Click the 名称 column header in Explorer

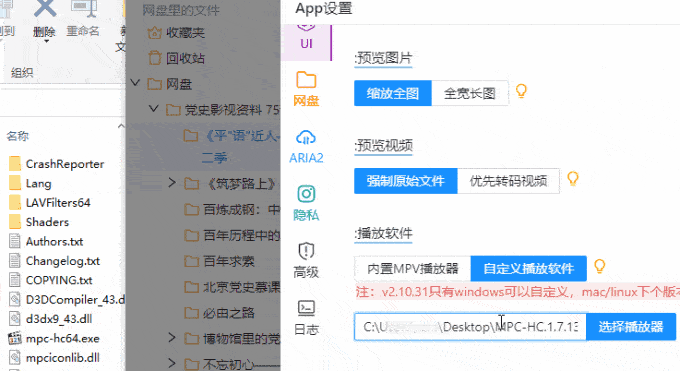pyautogui.click(x=18, y=136)
